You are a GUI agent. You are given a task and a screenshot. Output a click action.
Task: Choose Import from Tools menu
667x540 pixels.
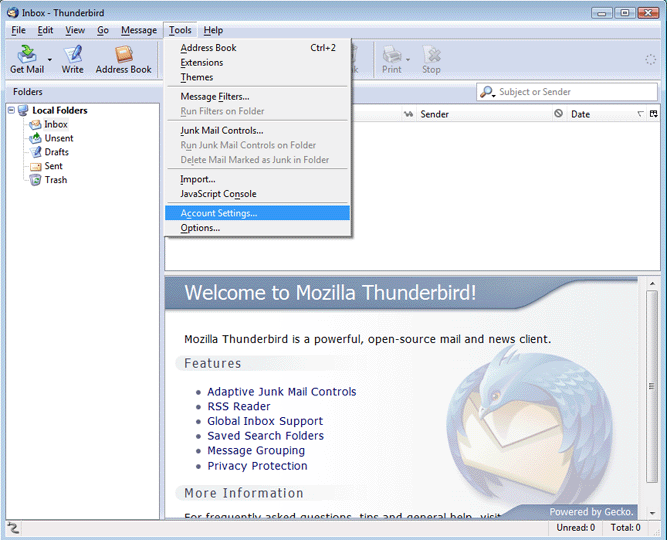click(257, 179)
